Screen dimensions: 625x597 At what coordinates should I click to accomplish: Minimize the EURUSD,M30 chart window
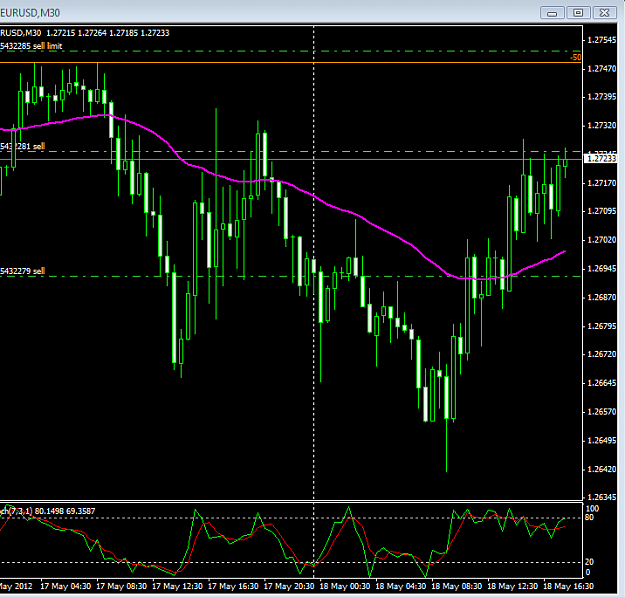(x=552, y=13)
